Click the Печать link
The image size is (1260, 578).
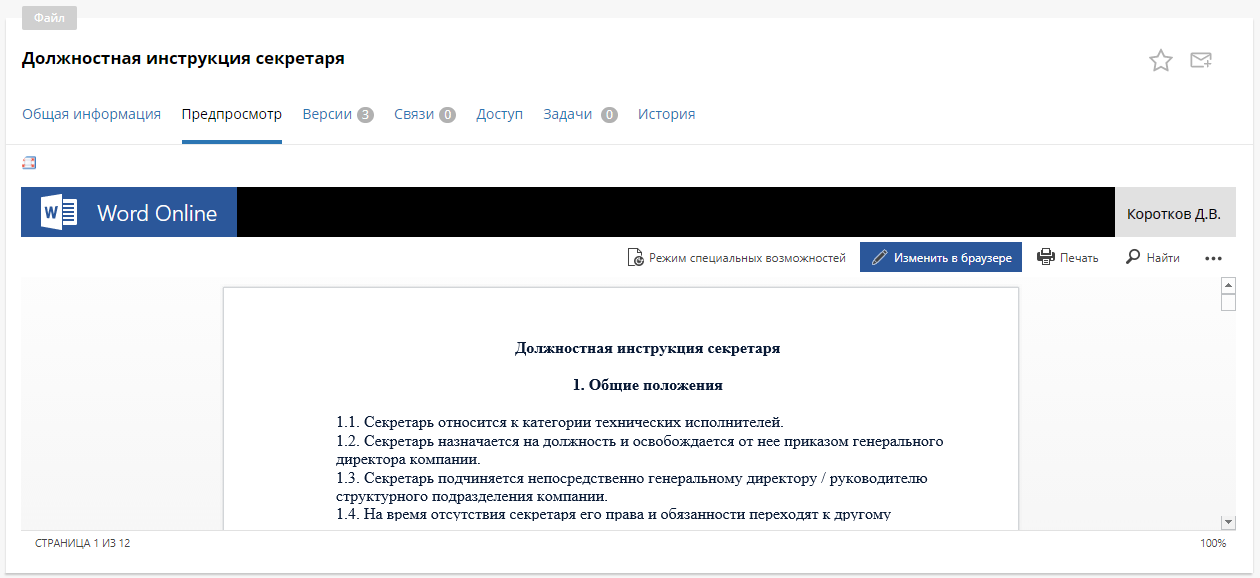pyautogui.click(x=1078, y=257)
